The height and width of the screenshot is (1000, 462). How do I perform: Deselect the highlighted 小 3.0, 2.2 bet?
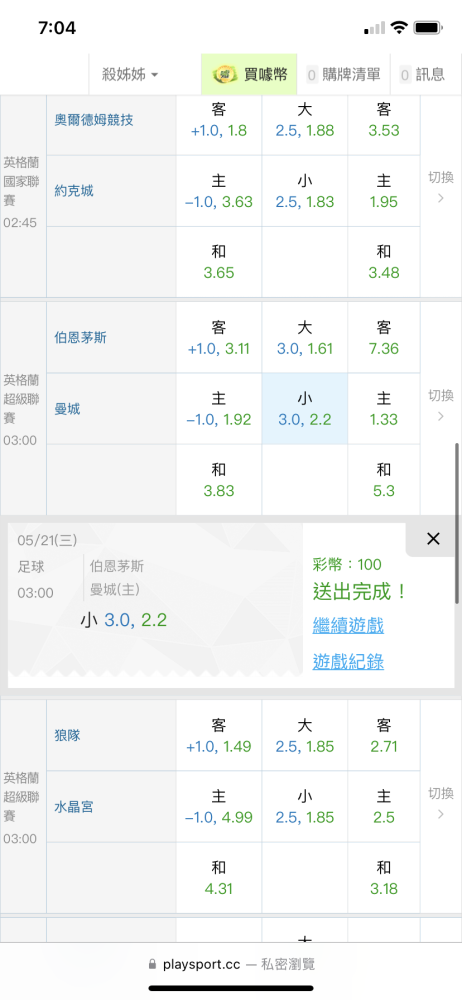(x=304, y=409)
